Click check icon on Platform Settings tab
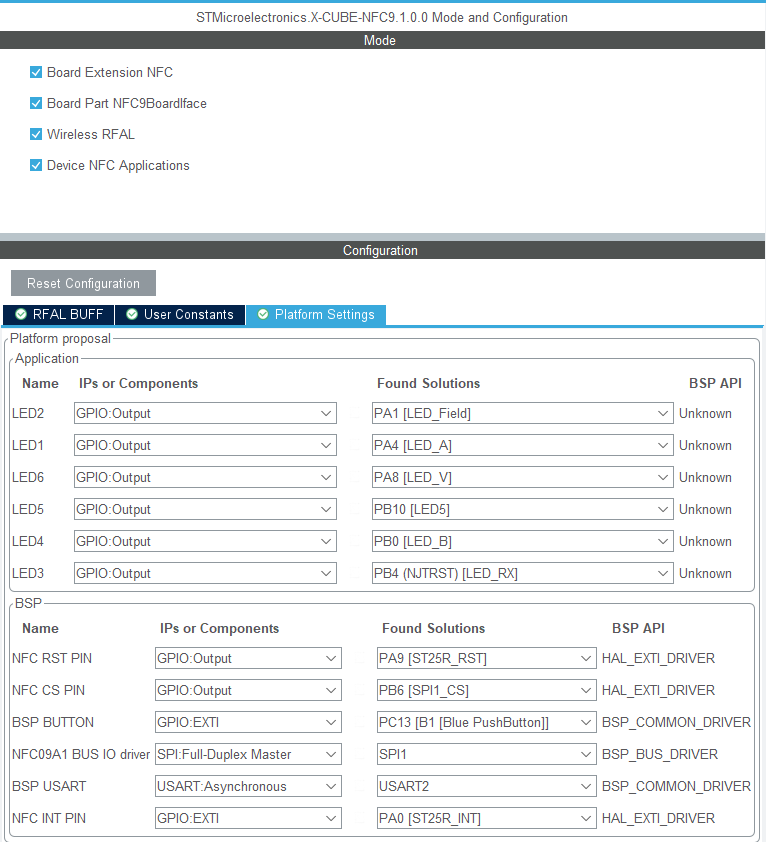 click(x=263, y=314)
